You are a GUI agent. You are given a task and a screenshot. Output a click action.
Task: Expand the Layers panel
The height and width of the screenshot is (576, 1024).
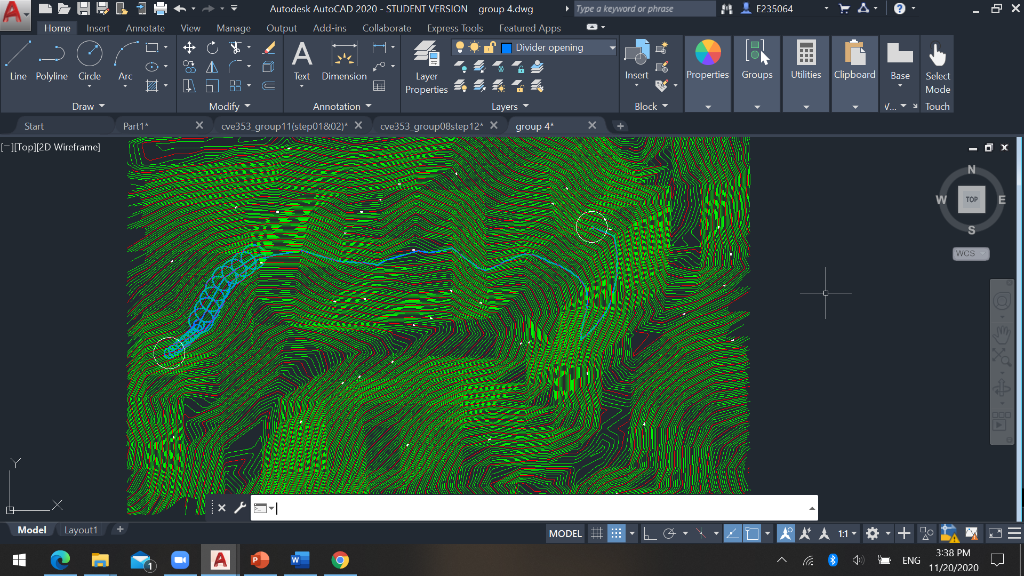510,106
